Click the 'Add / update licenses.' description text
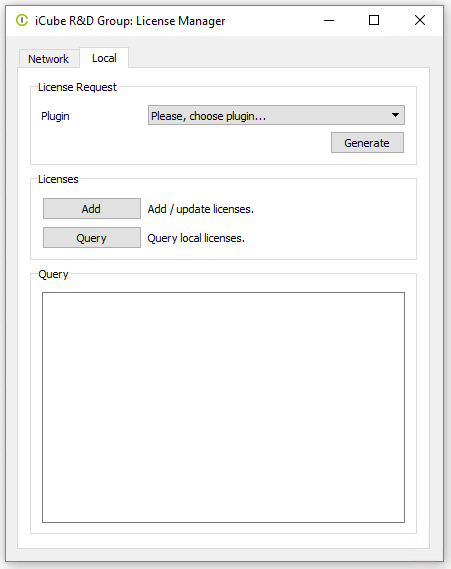 click(201, 209)
